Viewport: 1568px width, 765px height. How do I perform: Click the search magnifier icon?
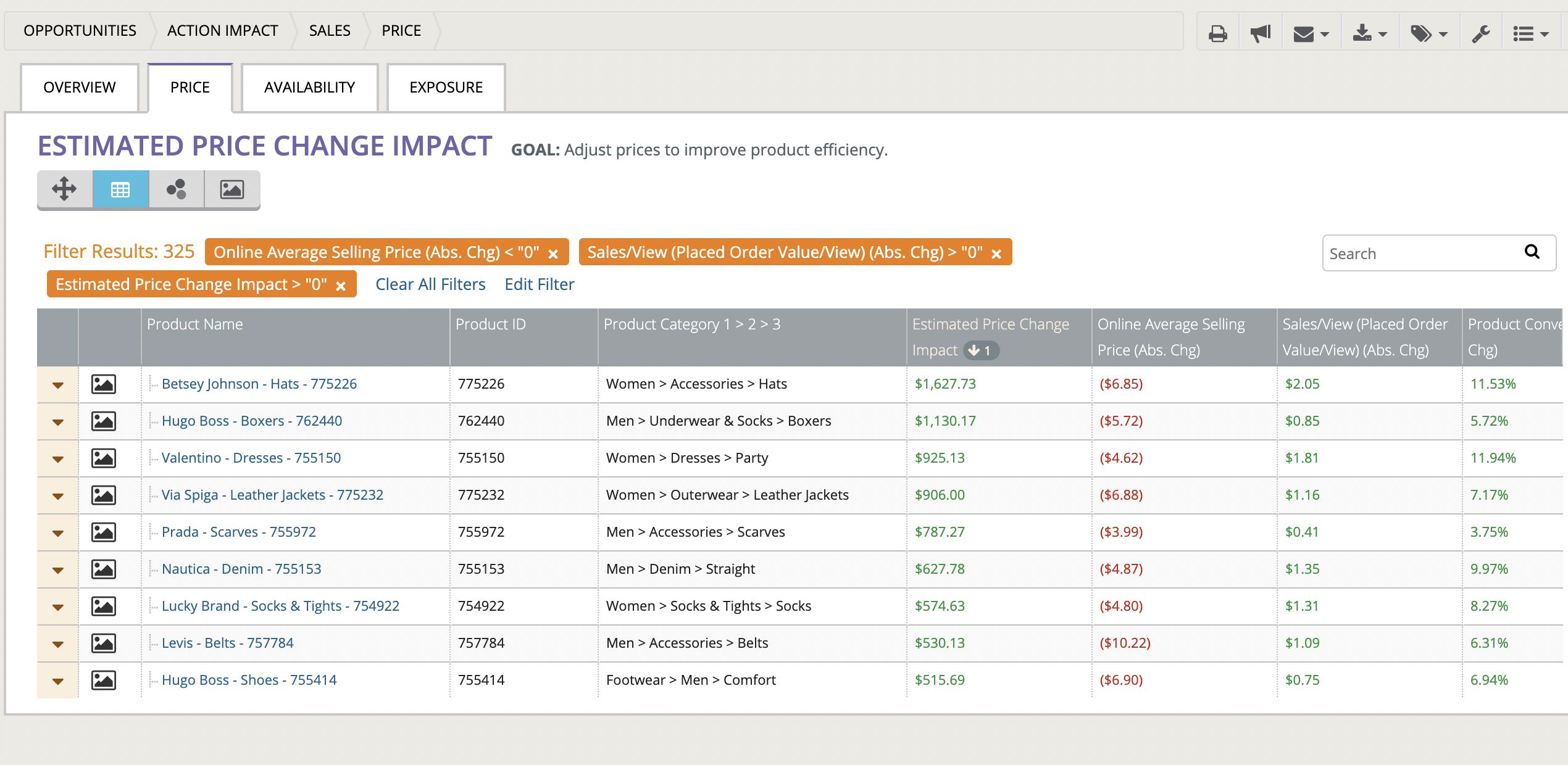[1532, 252]
